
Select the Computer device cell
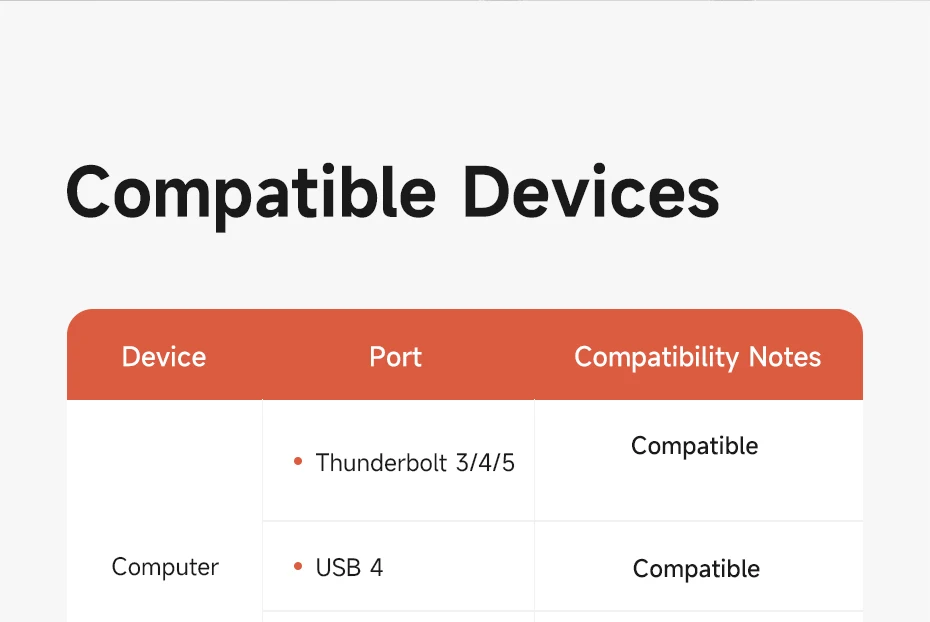pyautogui.click(x=165, y=567)
